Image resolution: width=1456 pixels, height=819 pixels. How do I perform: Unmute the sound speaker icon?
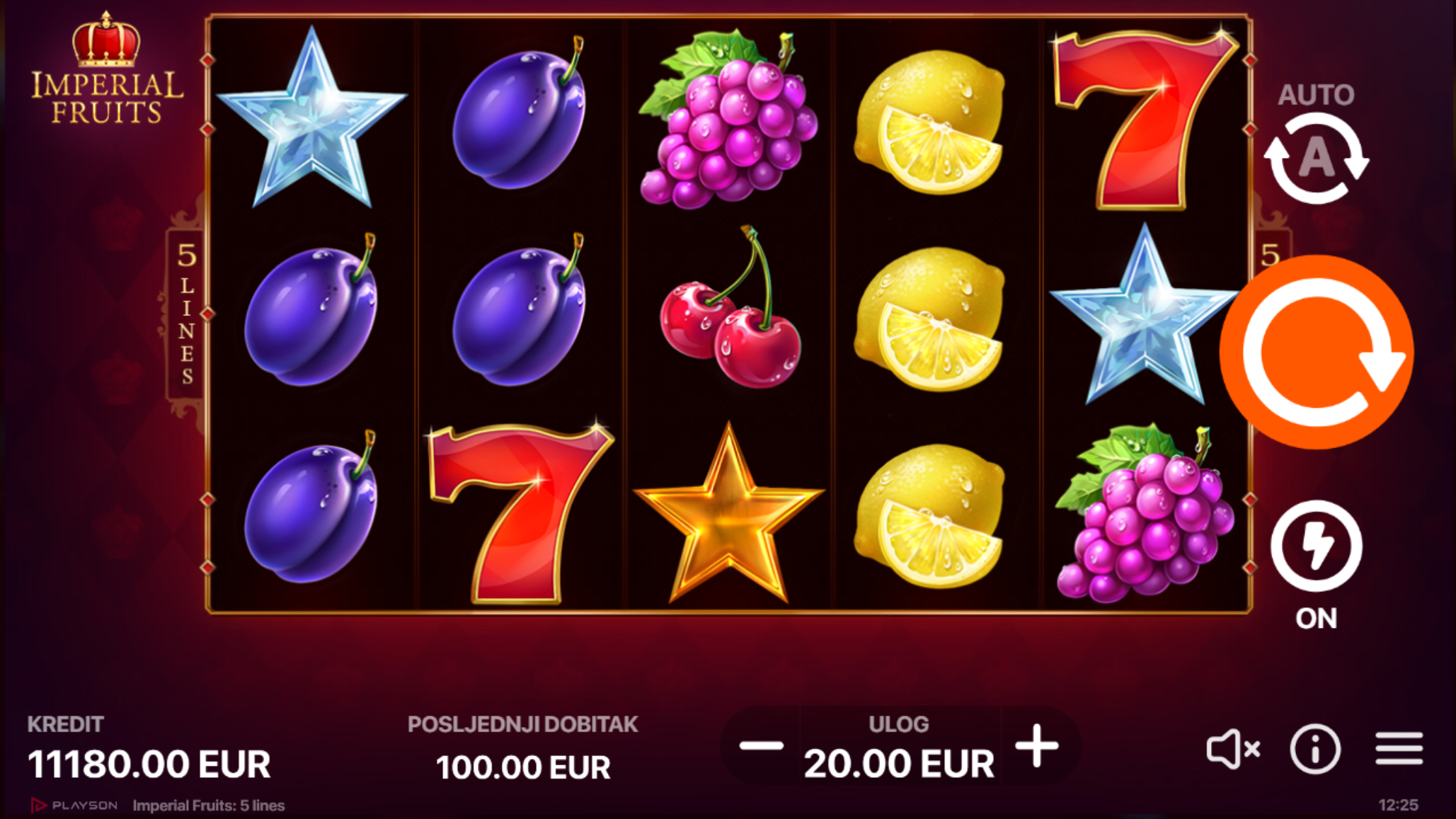click(1232, 748)
